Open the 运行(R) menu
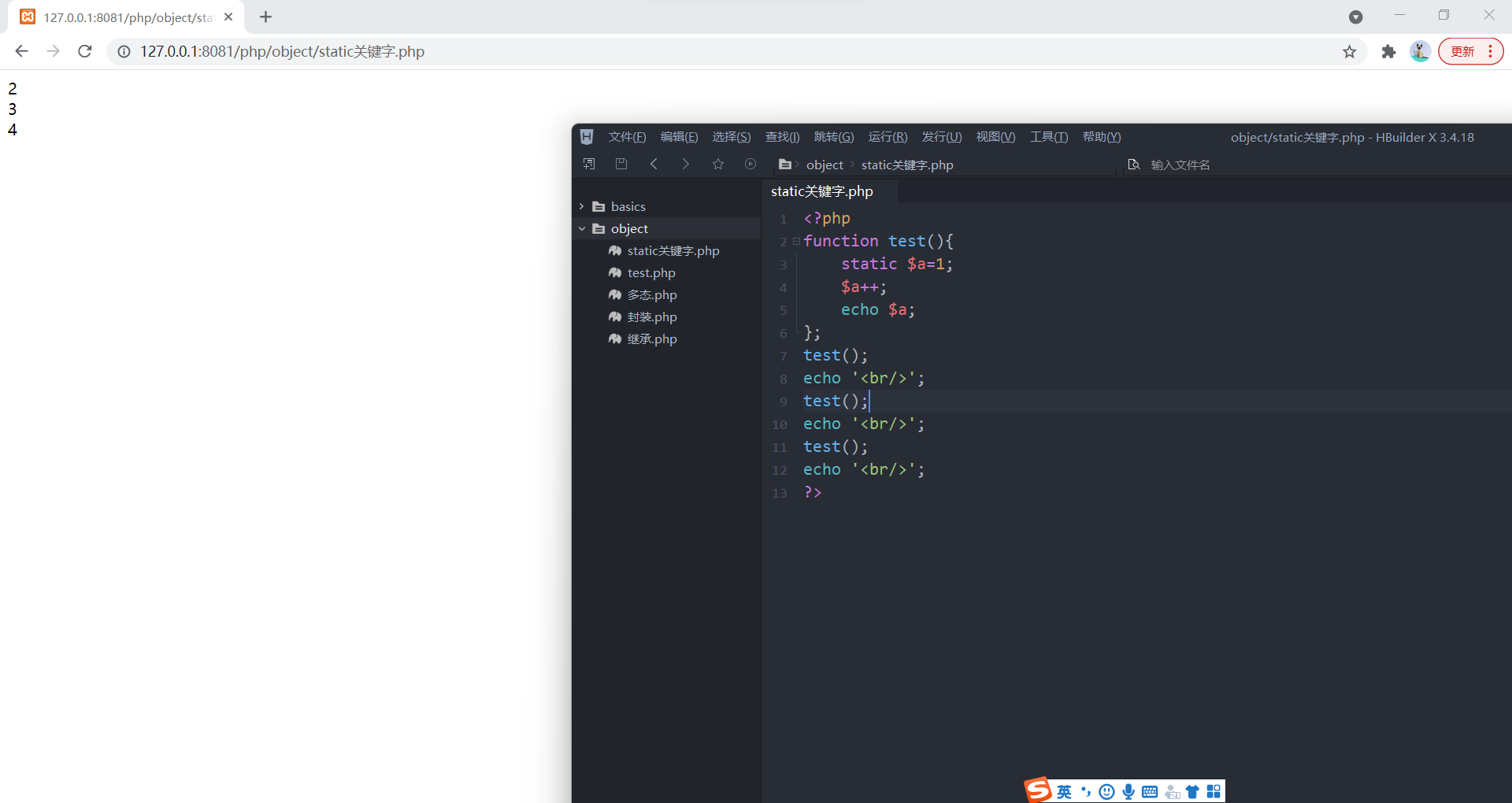Viewport: 1512px width, 803px height. pyautogui.click(x=888, y=137)
